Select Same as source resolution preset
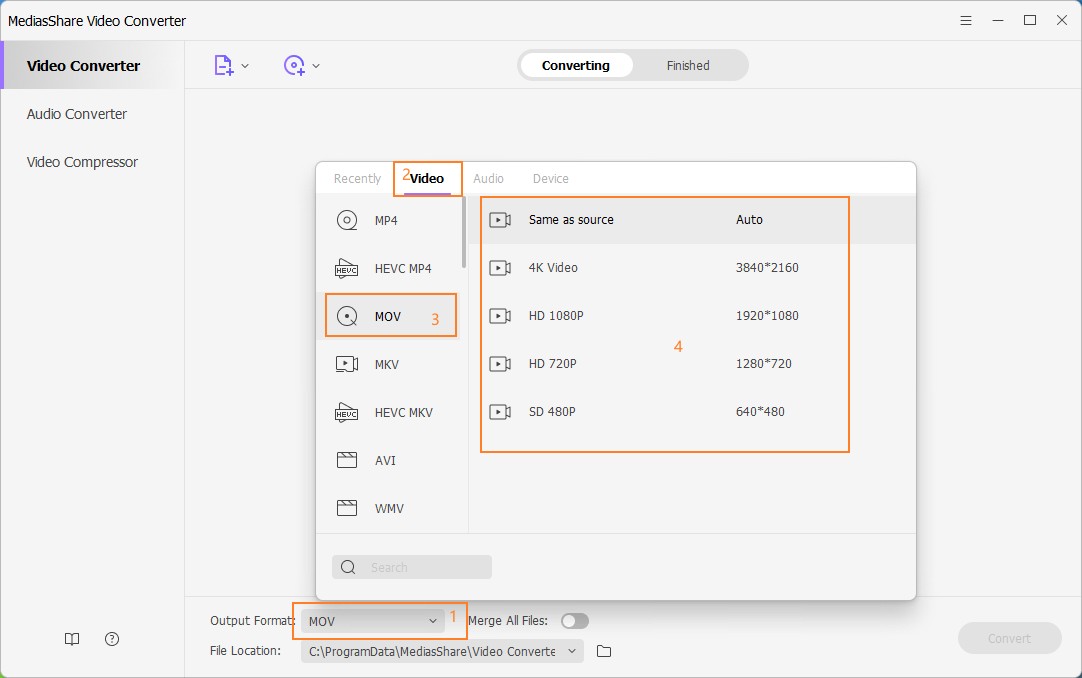The image size is (1082, 678). 691,220
